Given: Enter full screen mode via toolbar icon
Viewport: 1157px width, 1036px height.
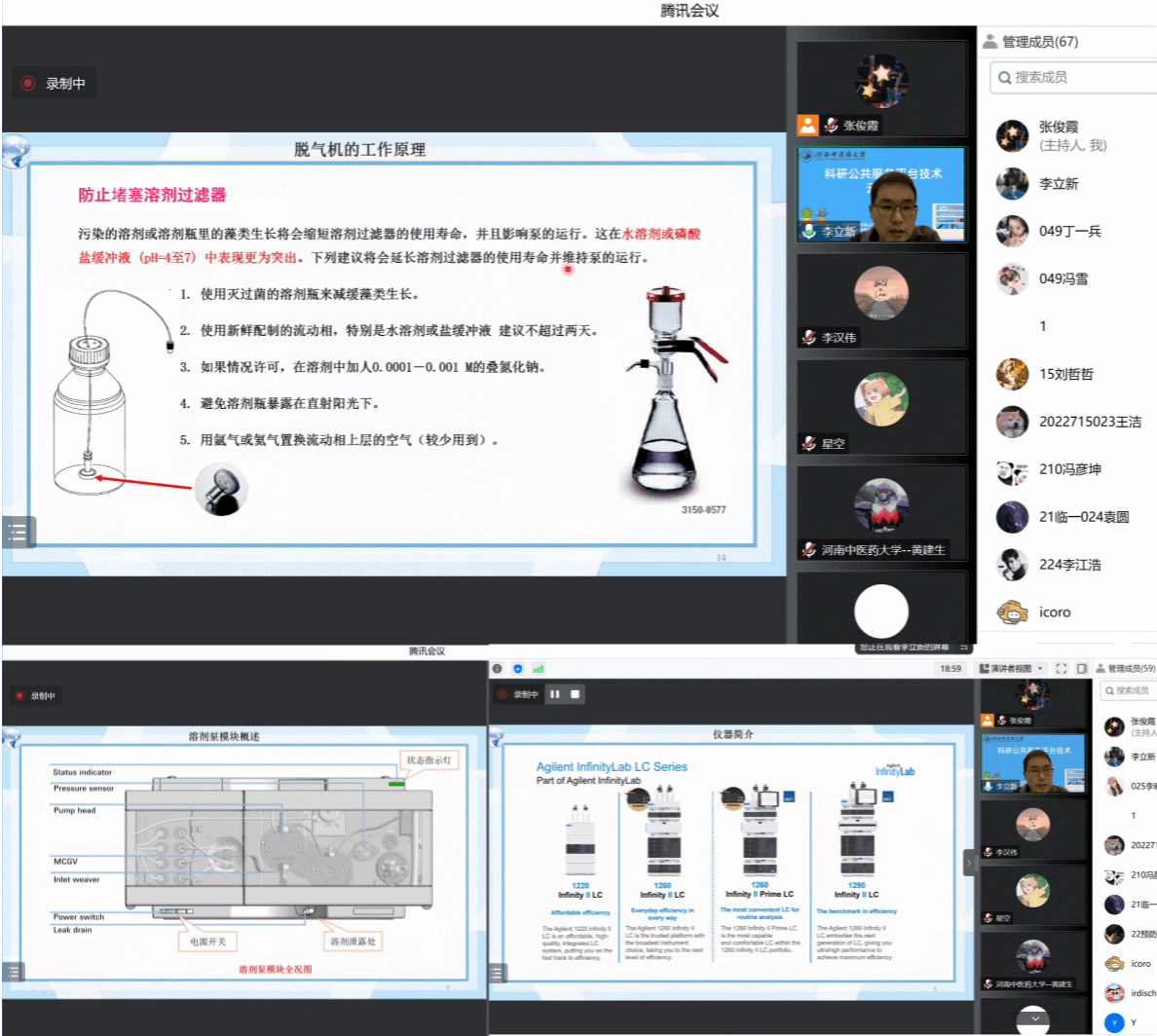Looking at the screenshot, I should click(1062, 669).
